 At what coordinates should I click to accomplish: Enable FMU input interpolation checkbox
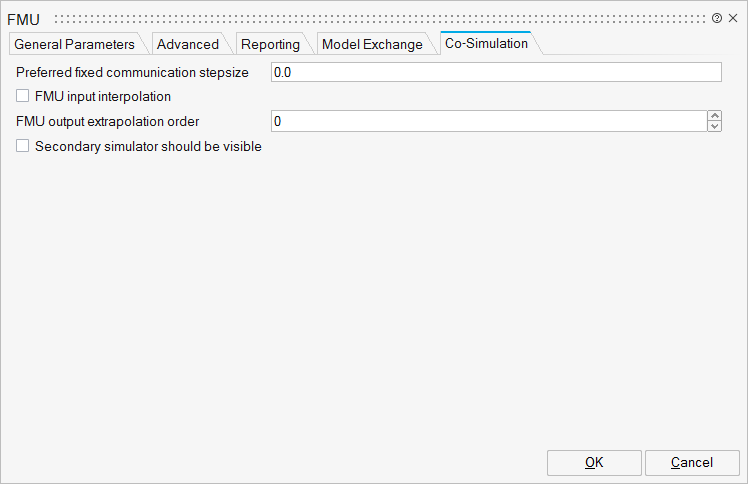pos(23,97)
